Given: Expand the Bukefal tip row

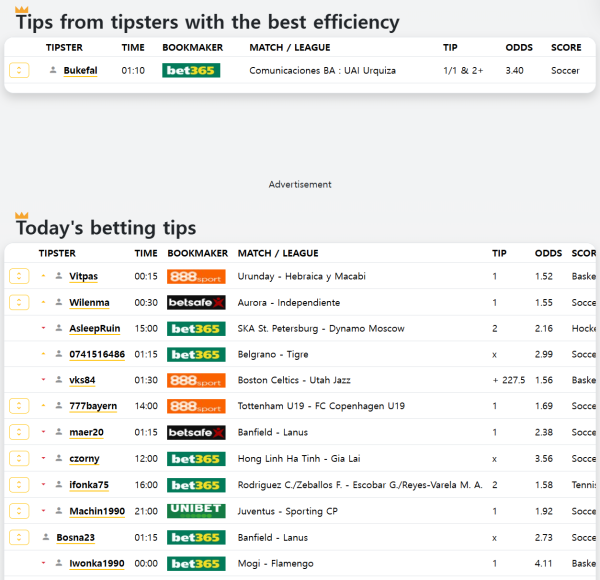Looking at the screenshot, I should 19,71.
